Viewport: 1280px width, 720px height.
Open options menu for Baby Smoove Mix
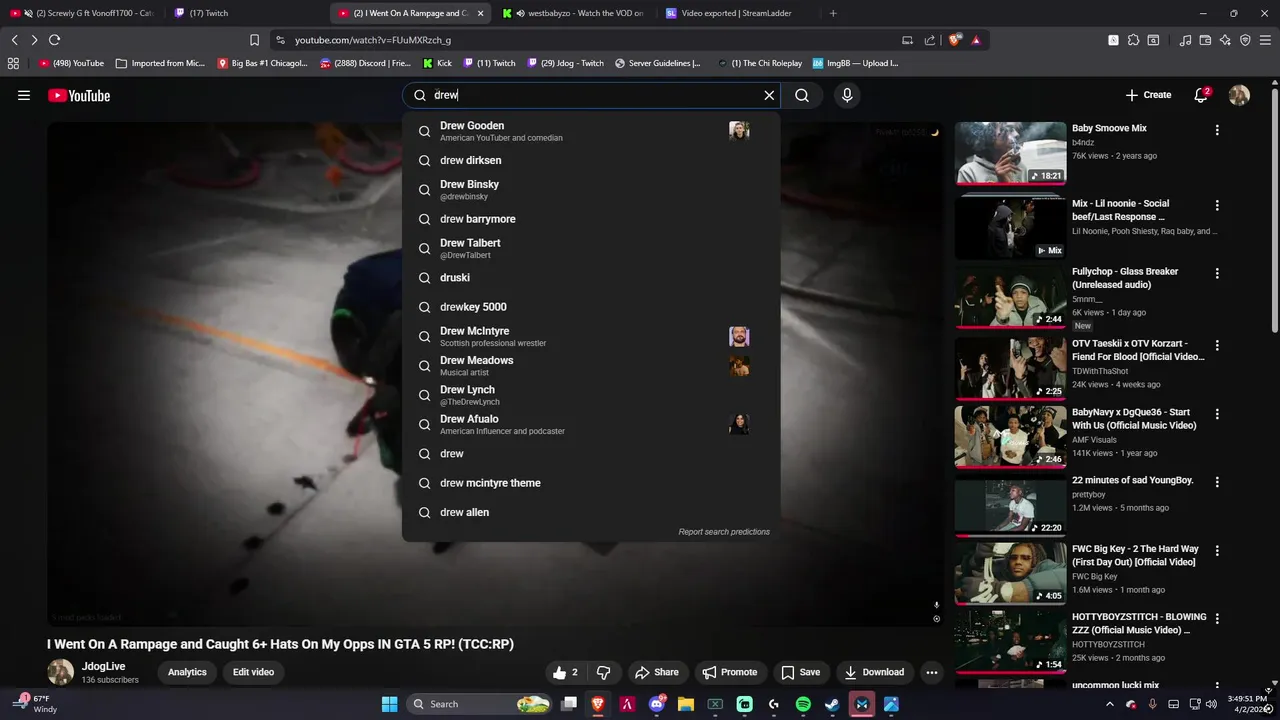point(1217,130)
